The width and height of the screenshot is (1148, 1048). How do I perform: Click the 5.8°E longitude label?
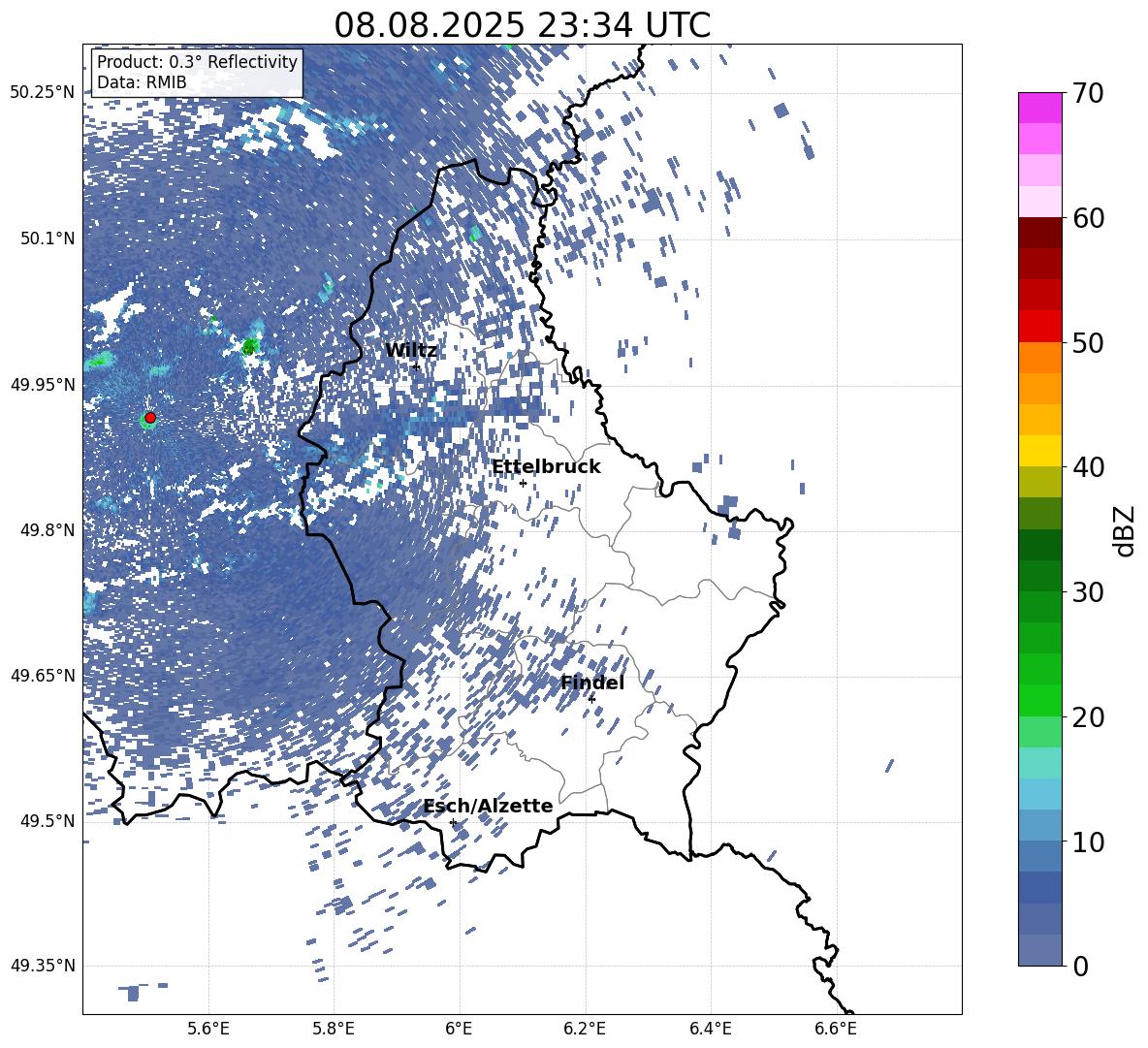pyautogui.click(x=334, y=1029)
